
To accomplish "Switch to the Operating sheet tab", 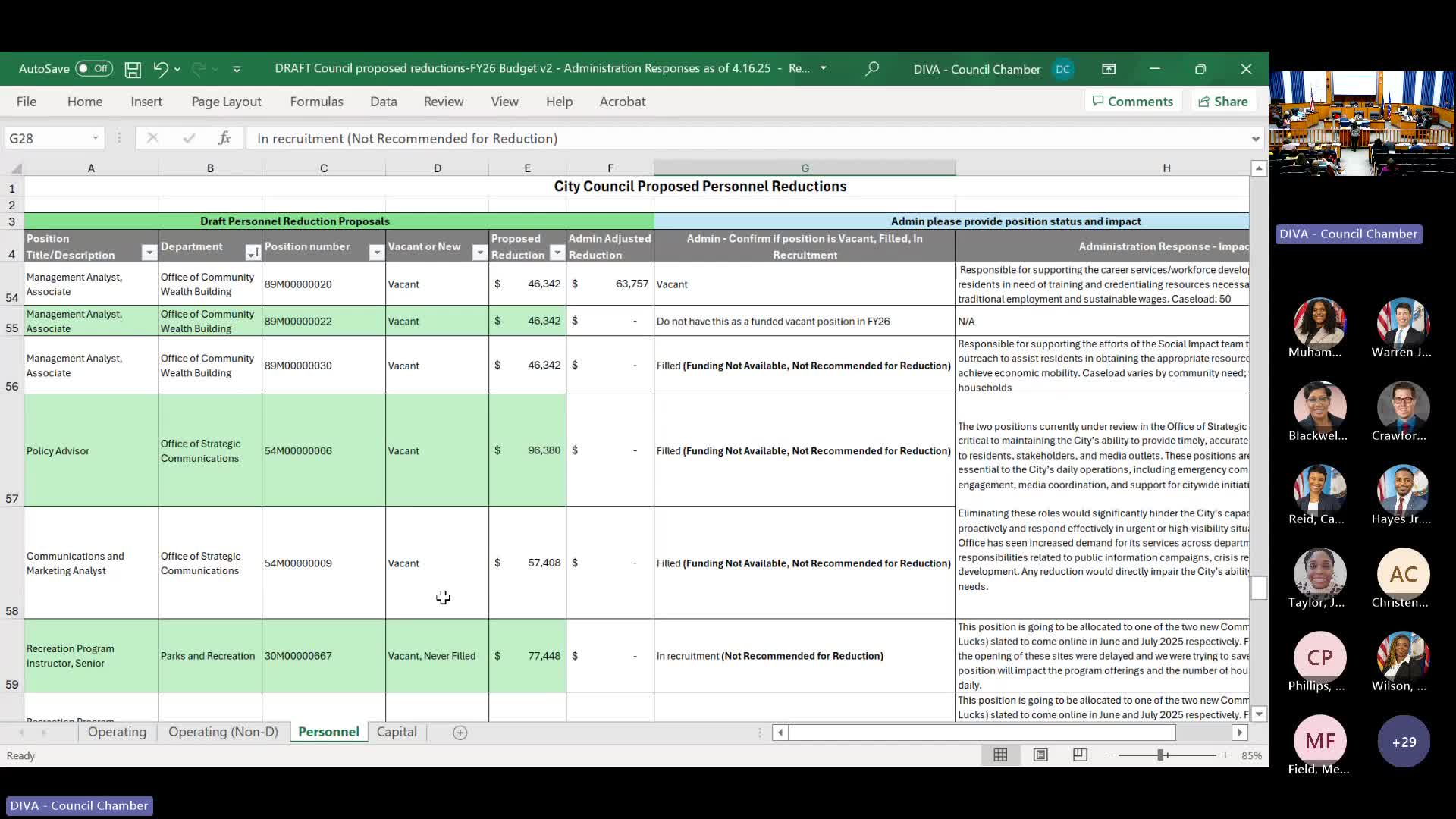I will coord(117,732).
